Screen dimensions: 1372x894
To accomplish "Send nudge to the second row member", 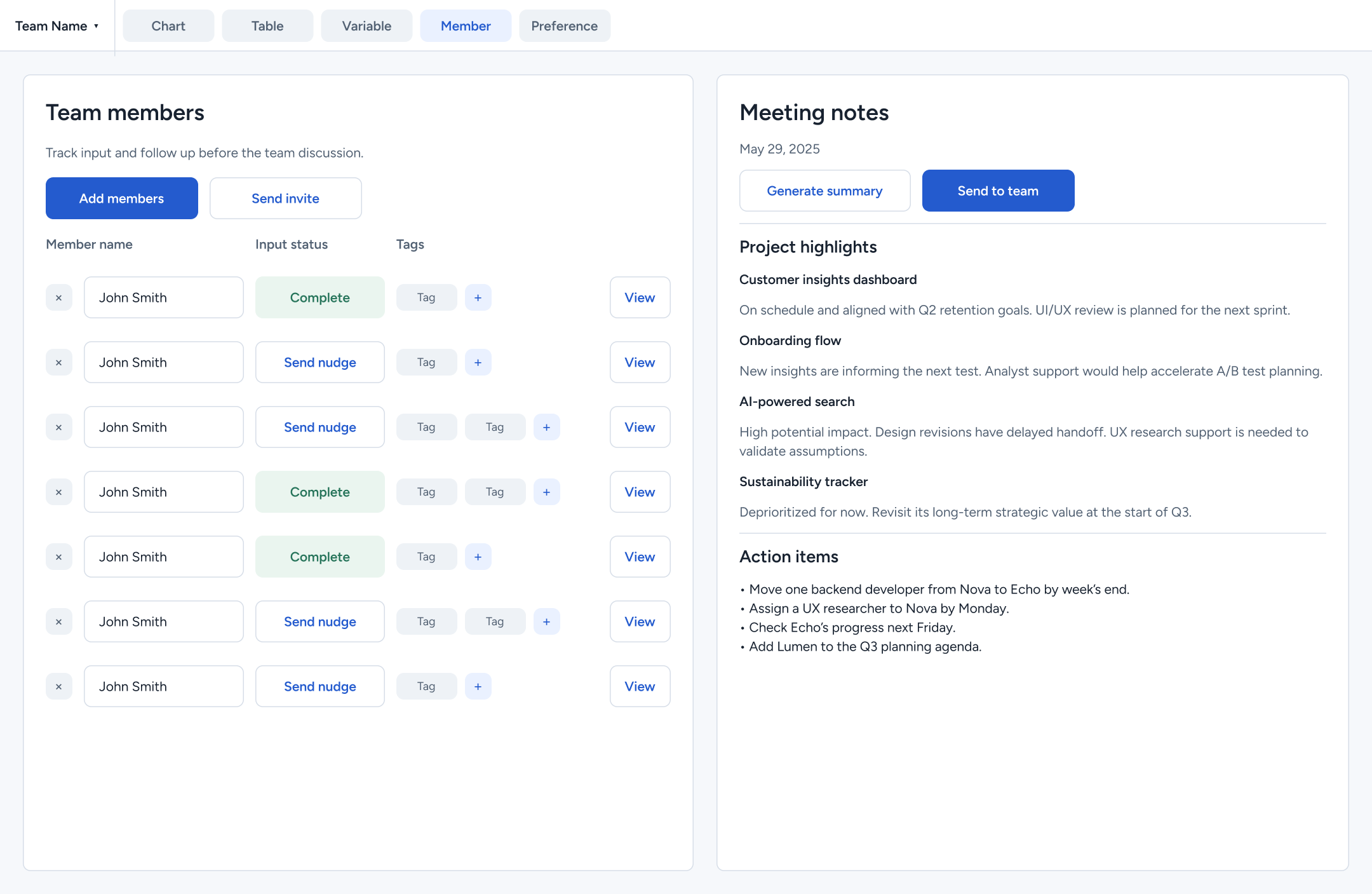I will click(320, 362).
